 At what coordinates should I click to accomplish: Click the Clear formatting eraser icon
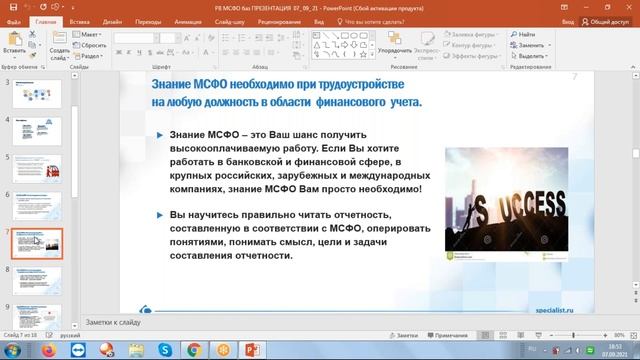211,38
